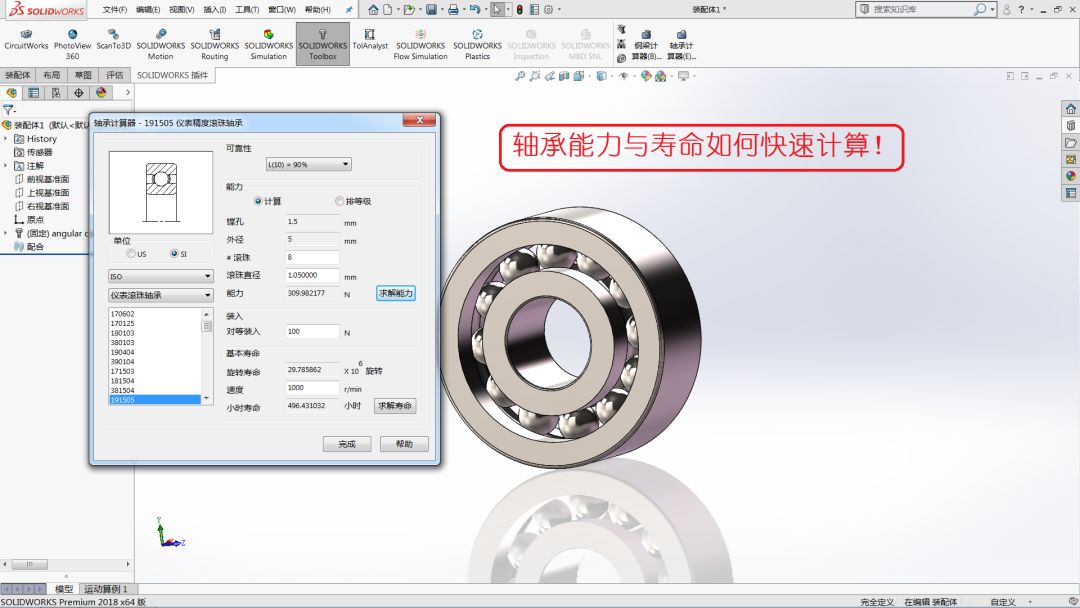Choose the 排等级 radio option
The height and width of the screenshot is (608, 1080).
339,201
